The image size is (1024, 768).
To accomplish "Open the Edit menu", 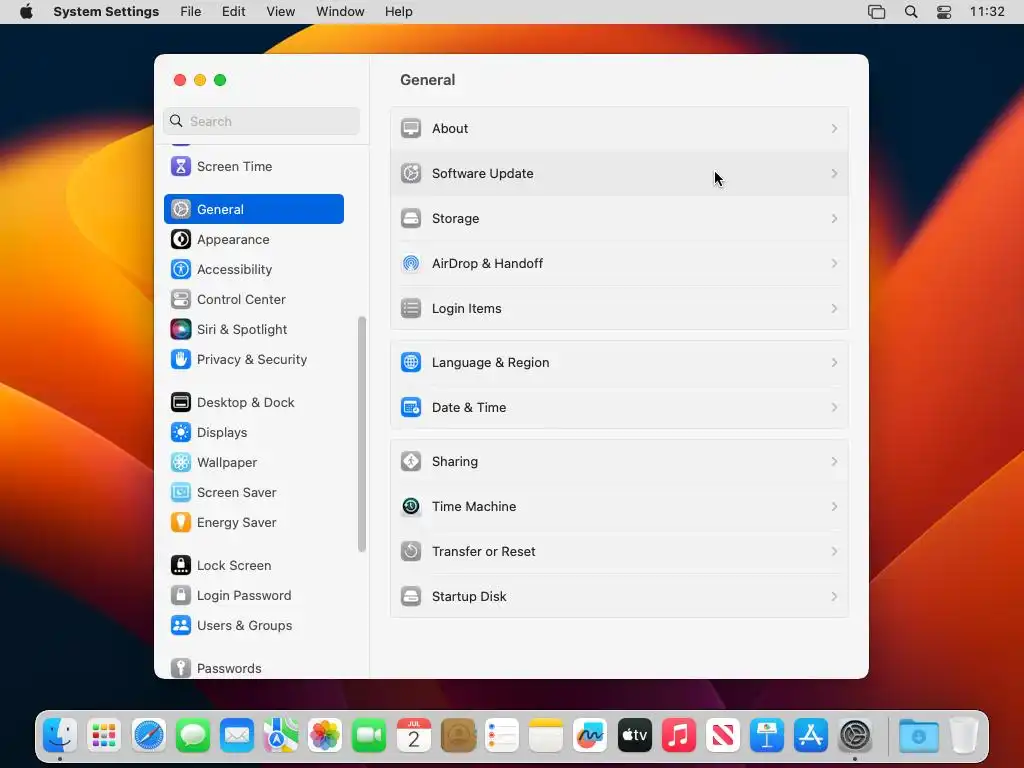I will (233, 12).
